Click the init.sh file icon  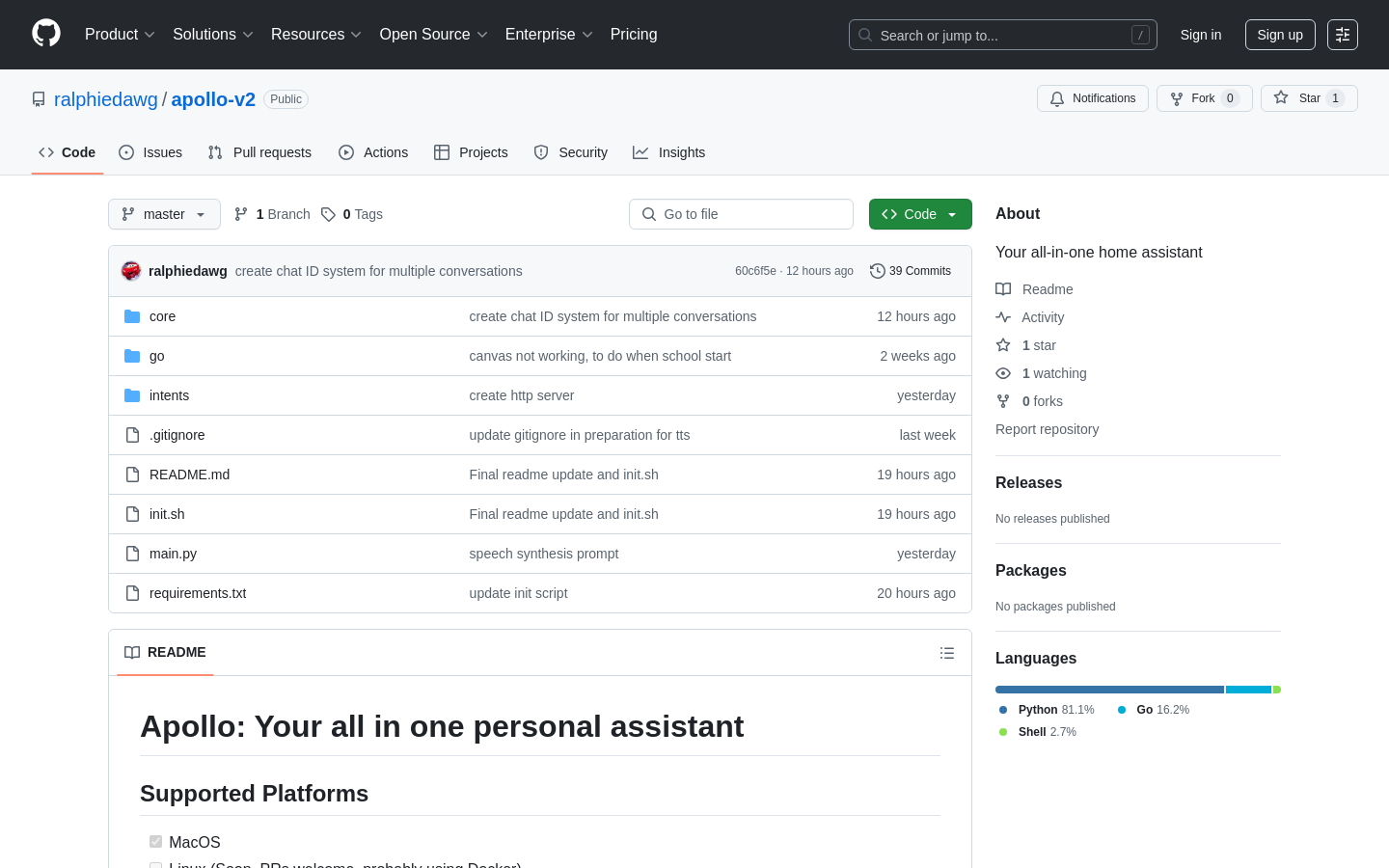[132, 514]
